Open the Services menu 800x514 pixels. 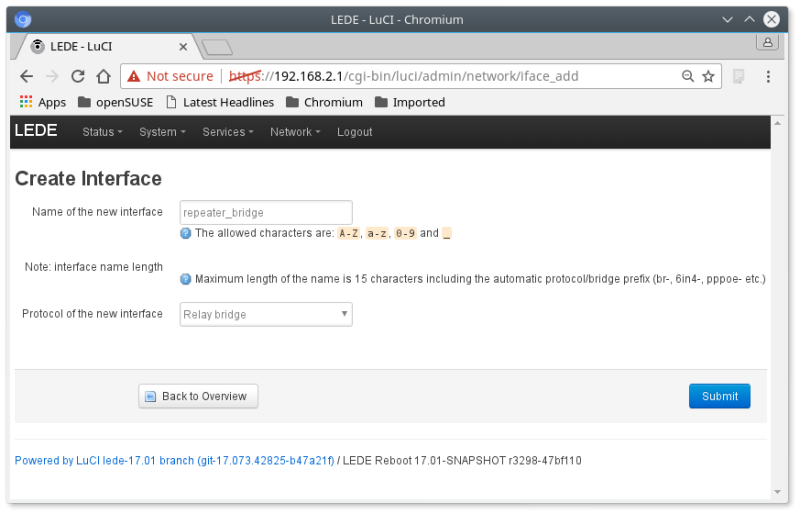pyautogui.click(x=227, y=132)
